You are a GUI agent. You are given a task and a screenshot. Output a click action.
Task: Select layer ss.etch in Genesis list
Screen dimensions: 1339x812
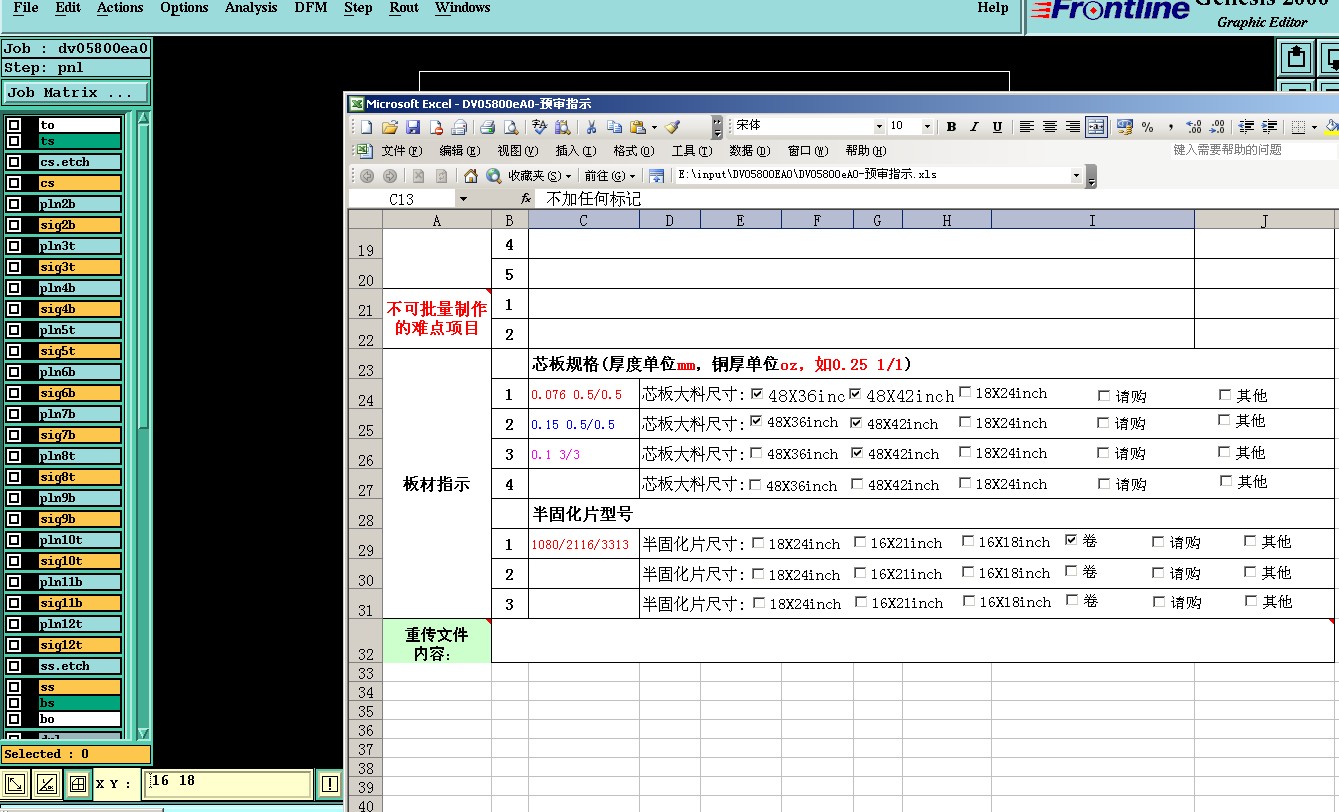(79, 666)
